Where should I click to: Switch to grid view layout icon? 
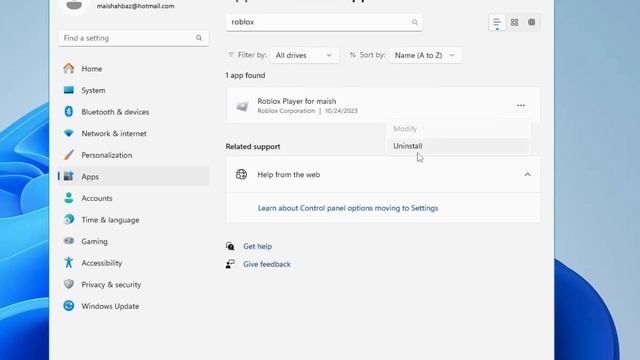point(514,22)
